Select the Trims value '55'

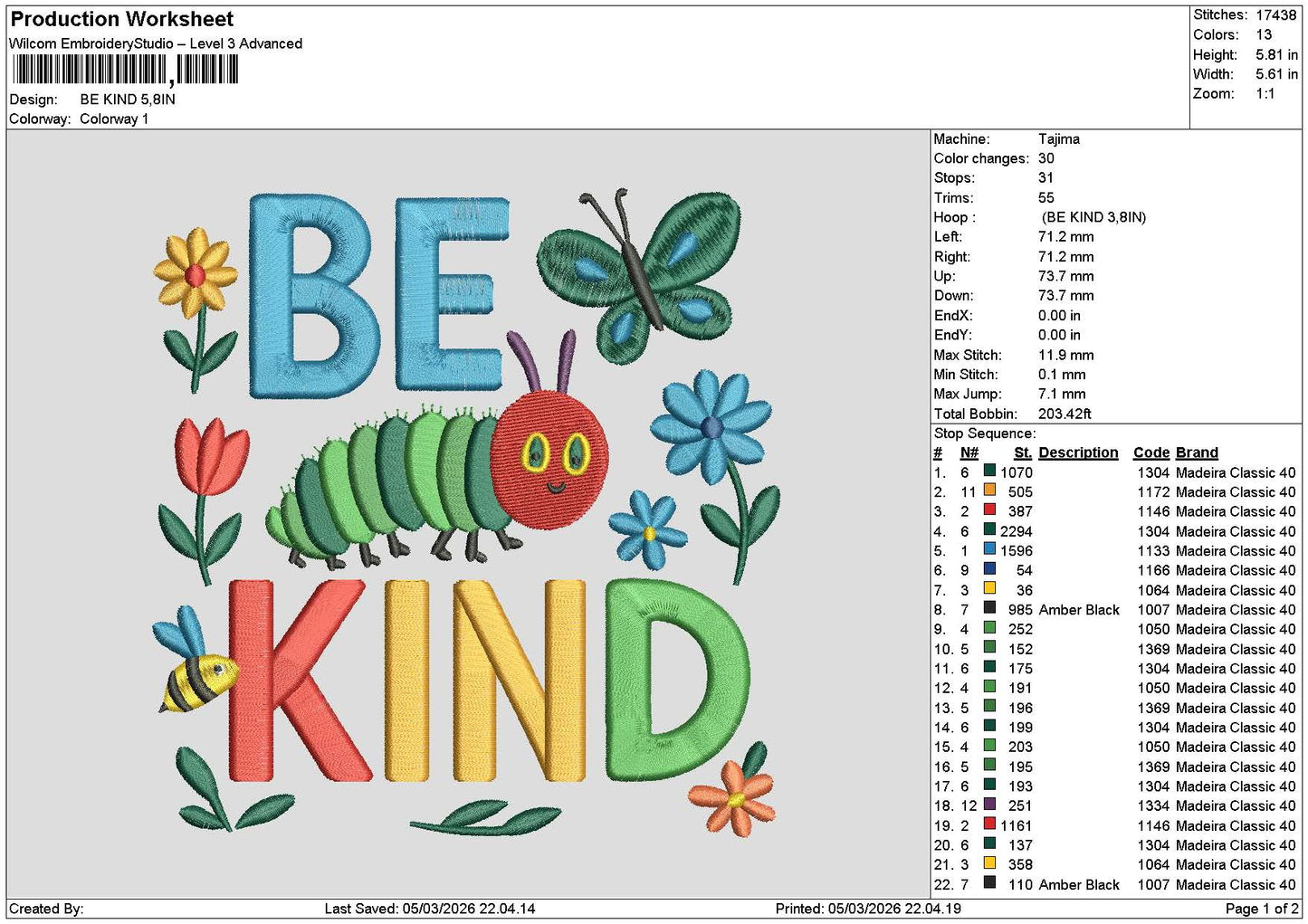coord(1046,198)
